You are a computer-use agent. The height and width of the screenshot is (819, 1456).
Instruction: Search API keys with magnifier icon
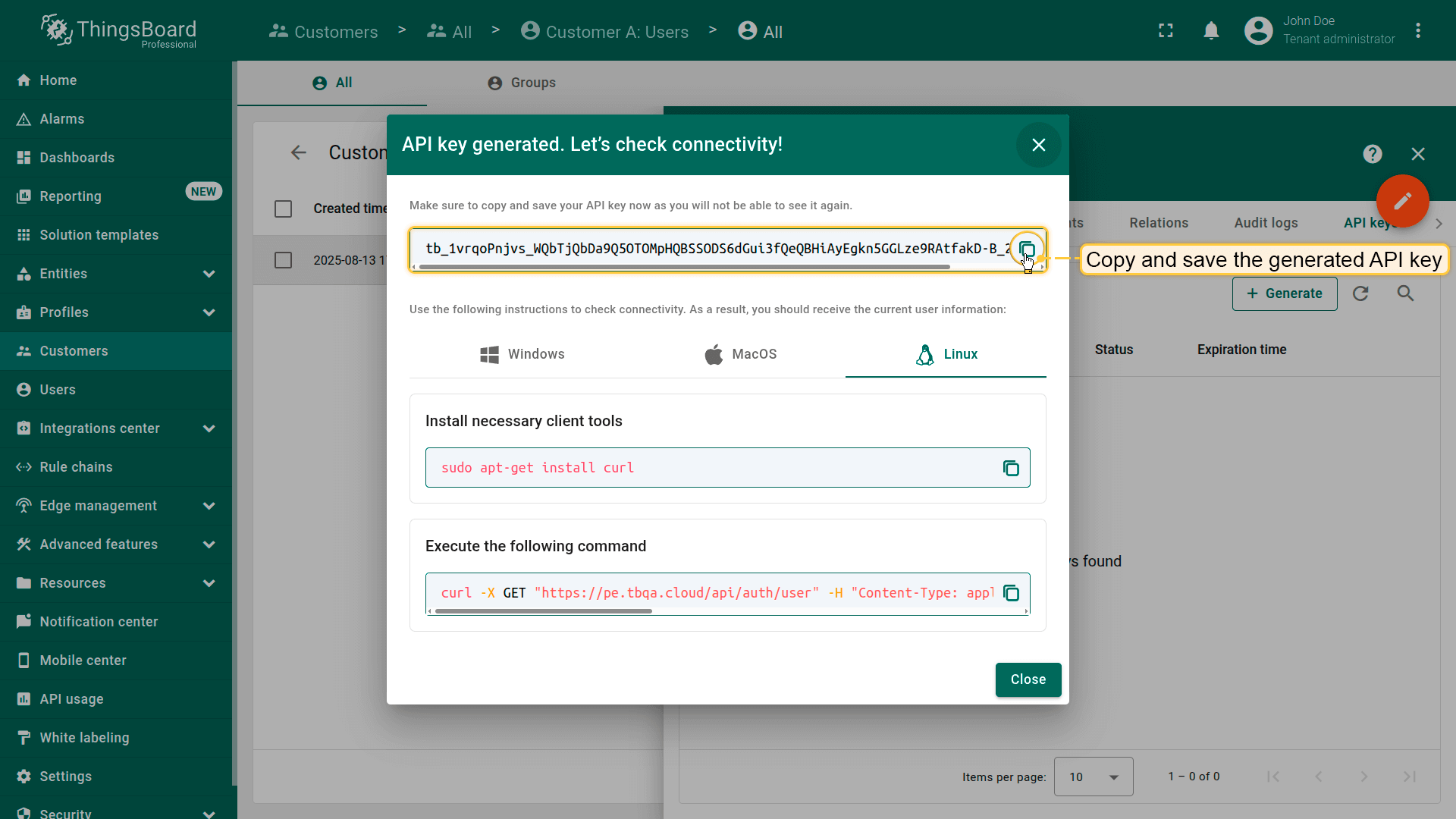(x=1405, y=293)
